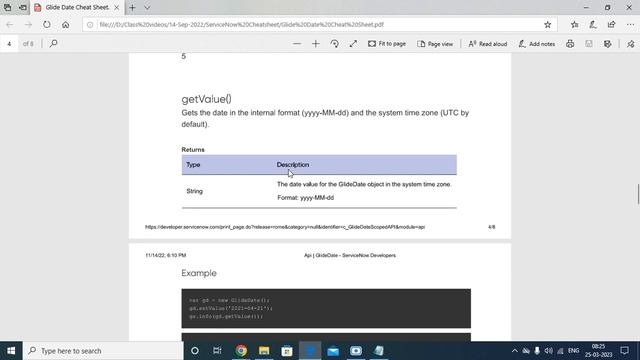Screen dimensions: 640x360
Task: Share this page icon
Action: click(611, 24)
